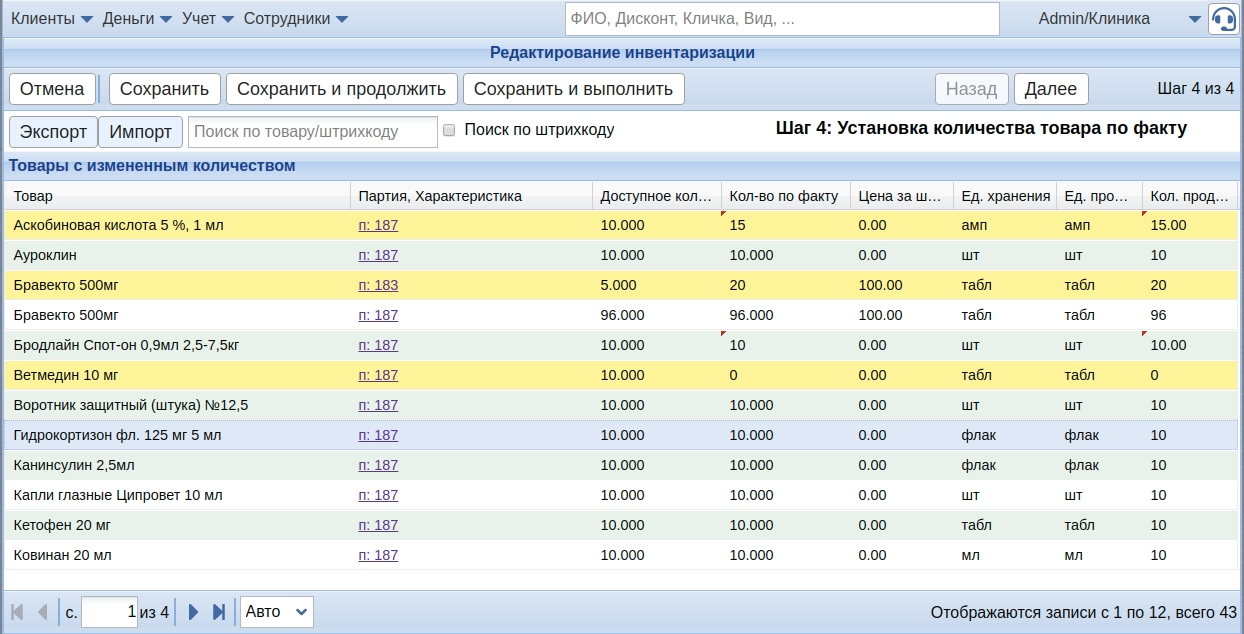The height and width of the screenshot is (634, 1244).
Task: Click the page number input field
Action: coord(109,612)
